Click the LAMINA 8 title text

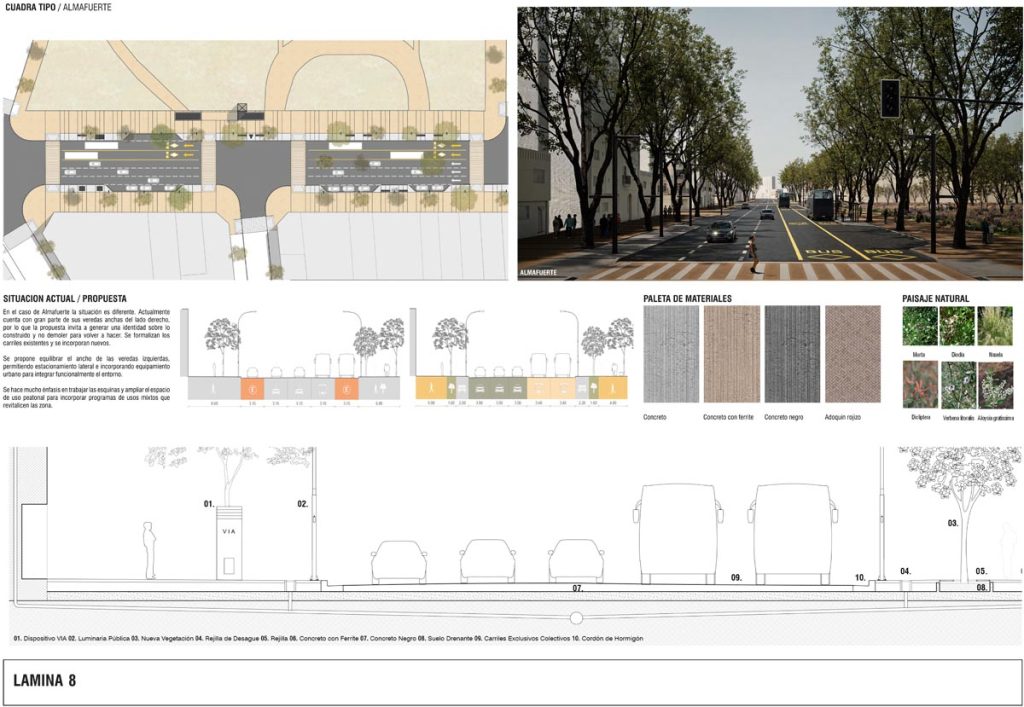coord(45,681)
